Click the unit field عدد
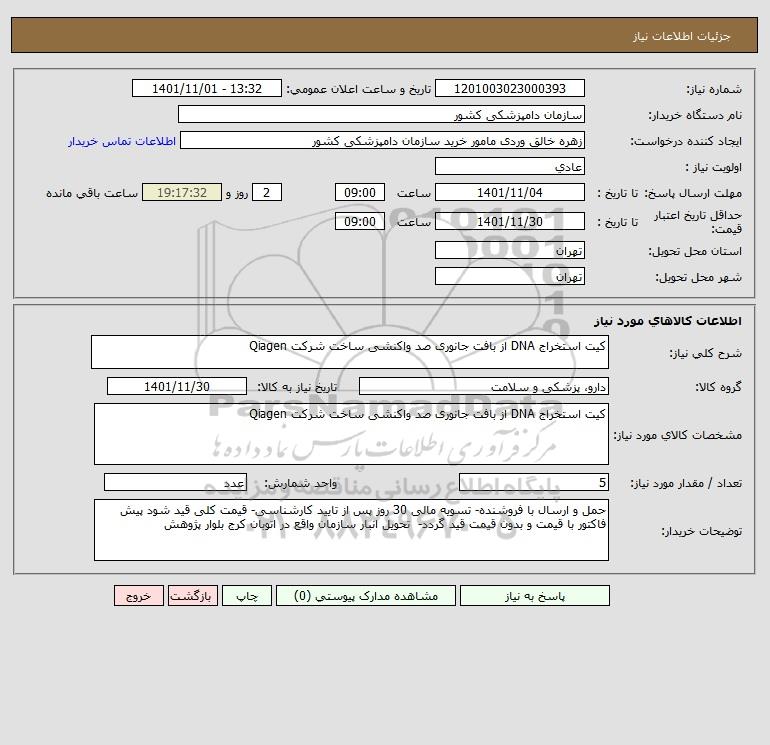The image size is (770, 745). (175, 483)
